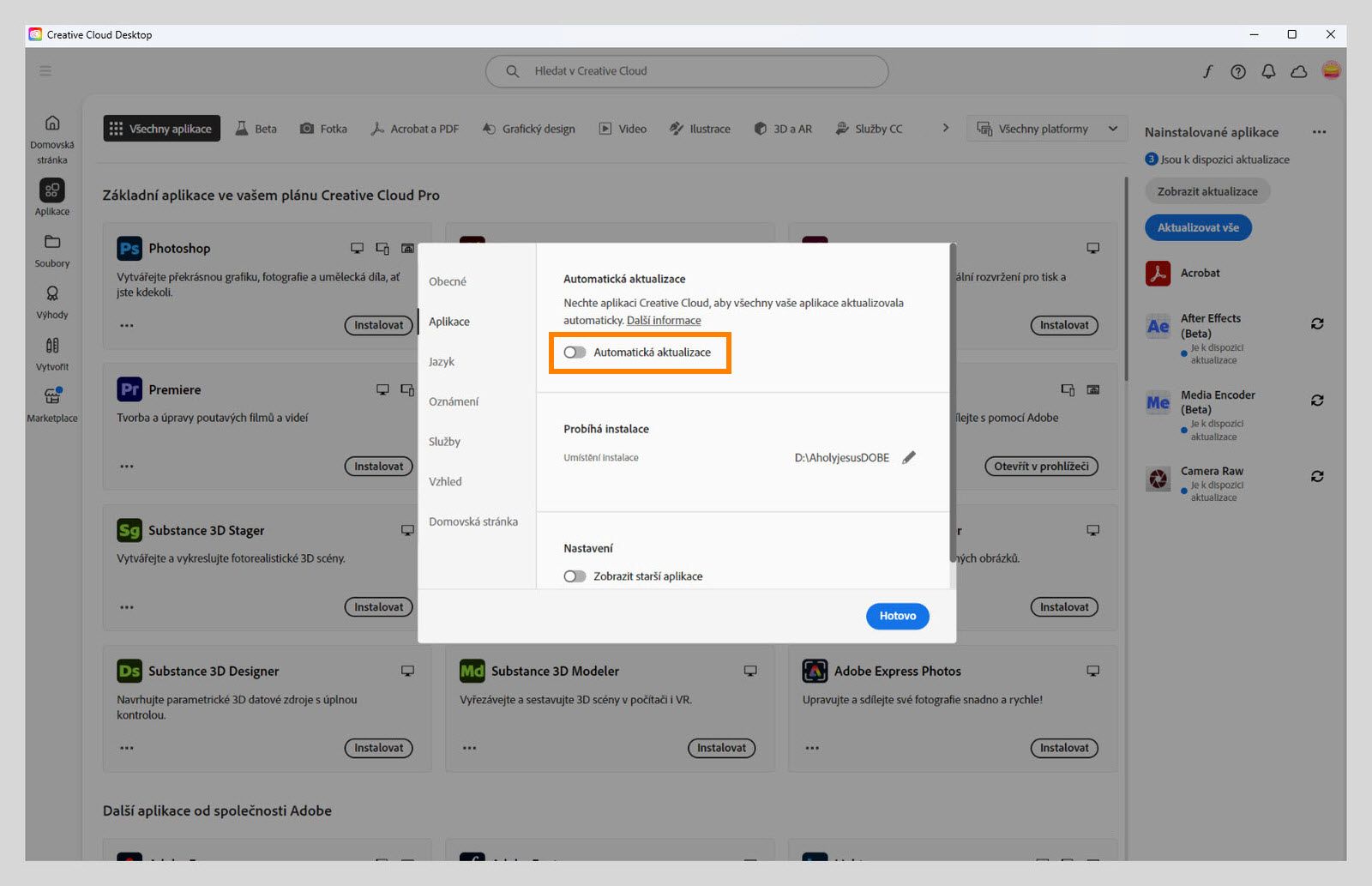This screenshot has height=886, width=1372.
Task: Click the Zobrazit aktualizace button
Action: tap(1207, 191)
